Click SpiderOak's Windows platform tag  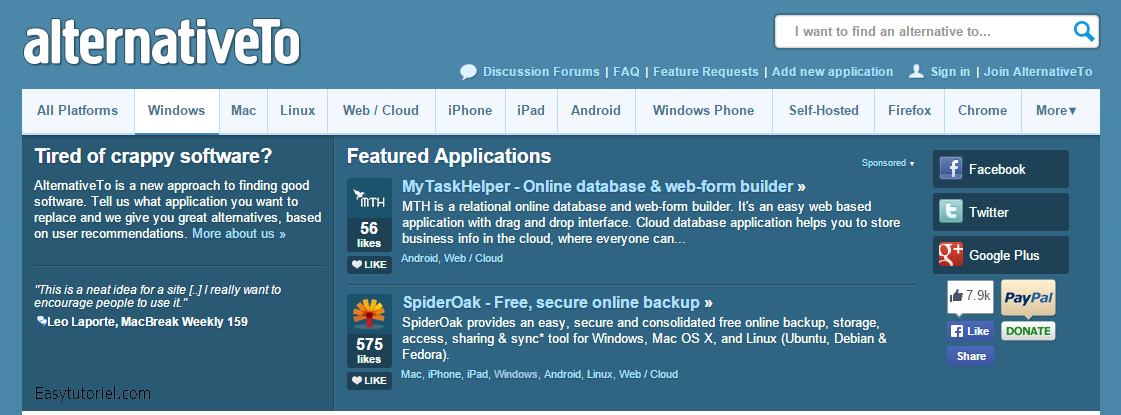515,374
